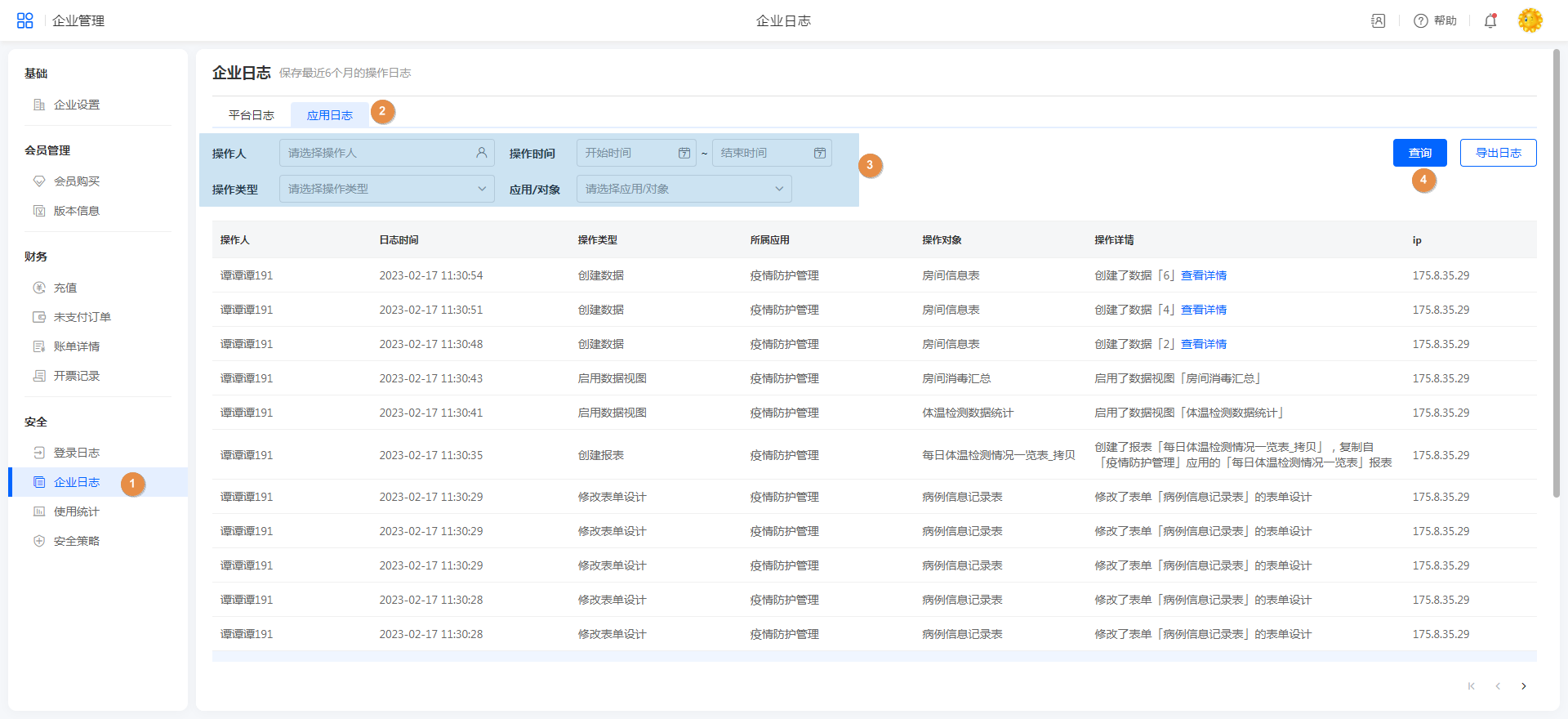
Task: View details link for data [6]
Action: 1204,275
